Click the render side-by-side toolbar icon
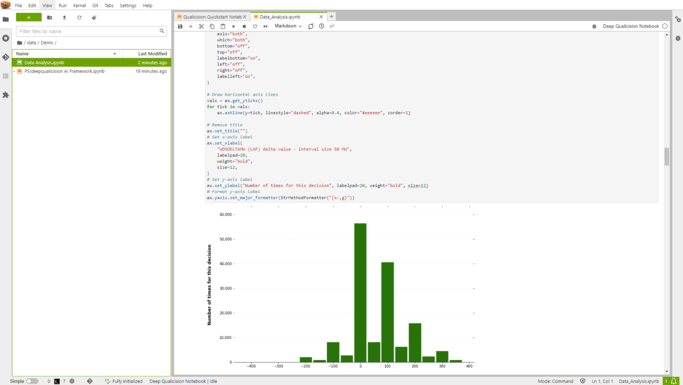683x385 pixels. 332,27
